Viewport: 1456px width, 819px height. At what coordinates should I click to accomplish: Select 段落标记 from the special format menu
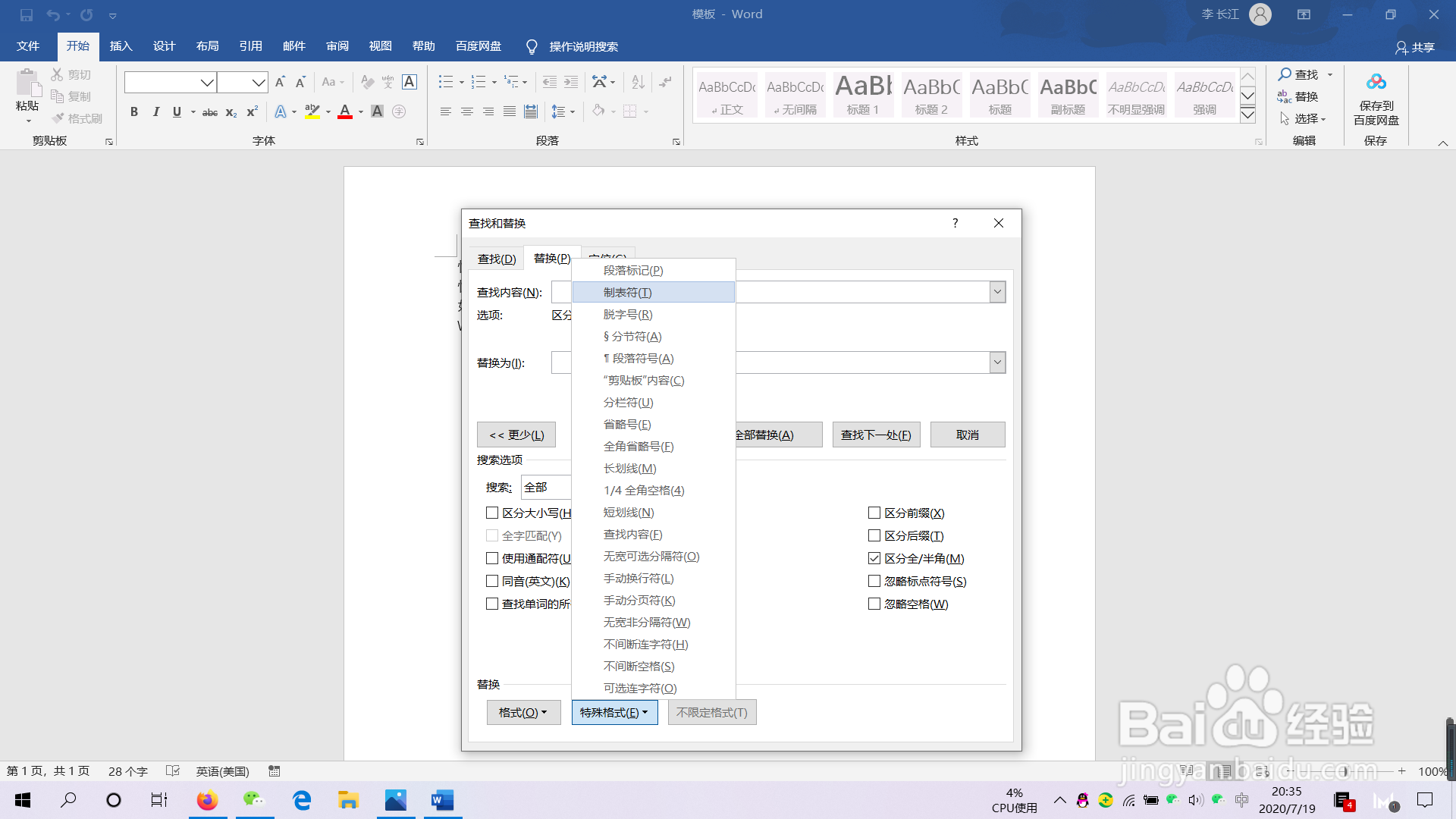[632, 270]
